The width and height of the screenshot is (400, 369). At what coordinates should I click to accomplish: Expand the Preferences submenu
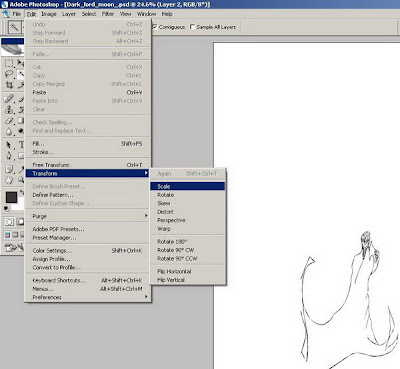pyautogui.click(x=146, y=297)
